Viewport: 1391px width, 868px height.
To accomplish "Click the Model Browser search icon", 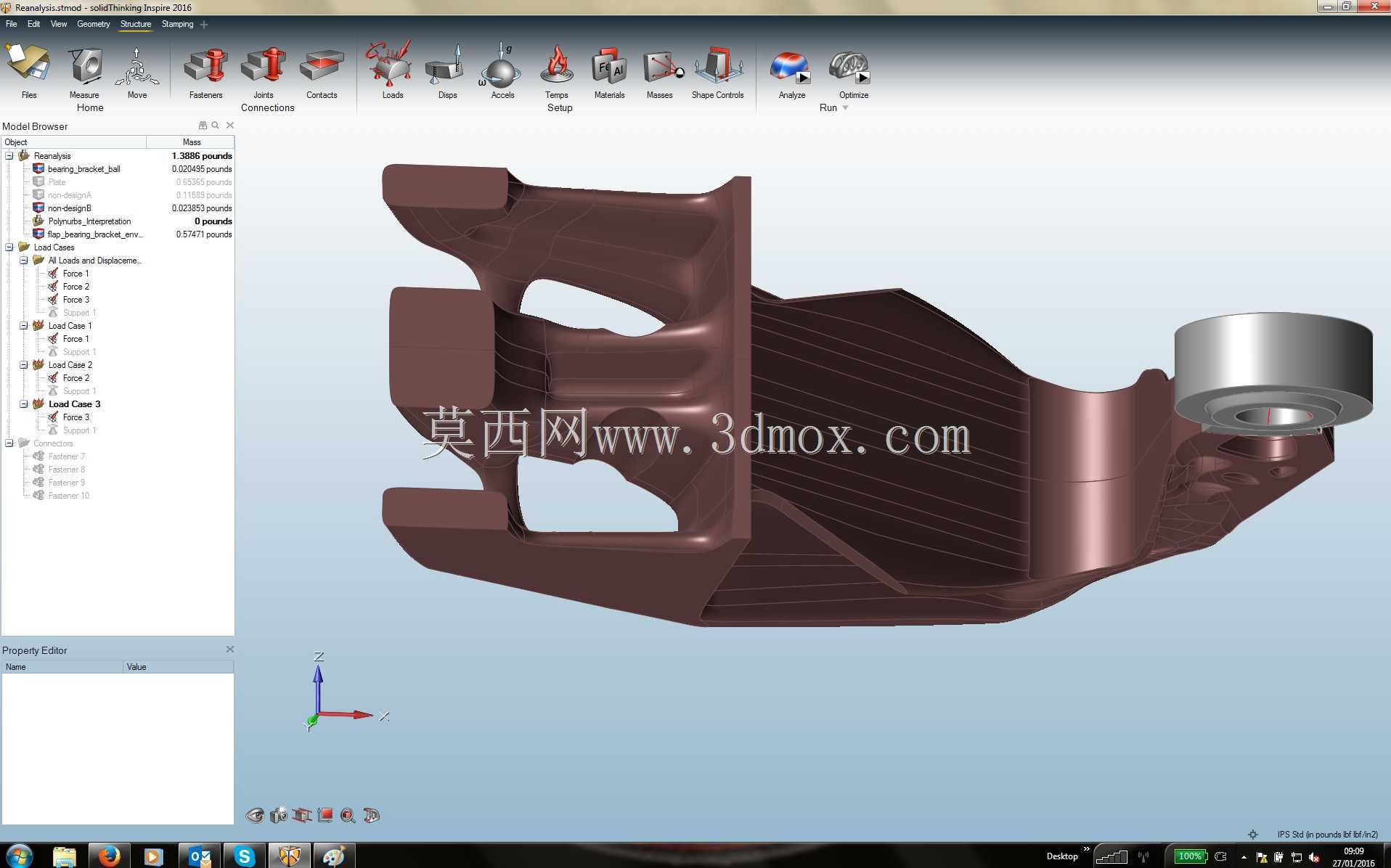I will (216, 126).
